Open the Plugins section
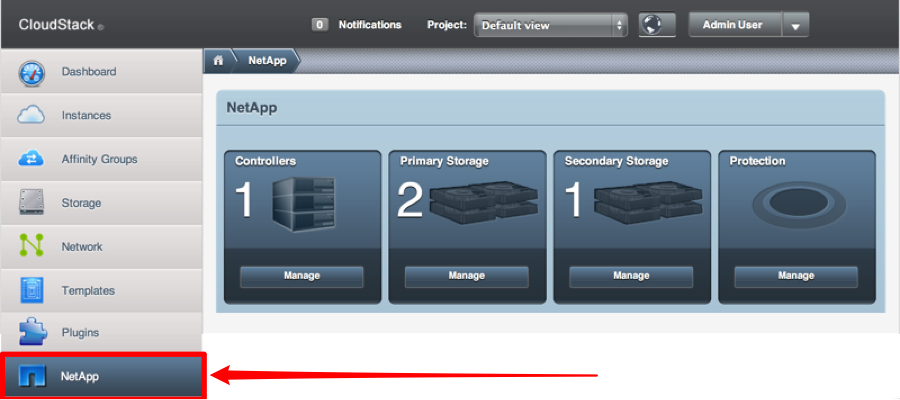Screen dimensions: 900x400 101,332
